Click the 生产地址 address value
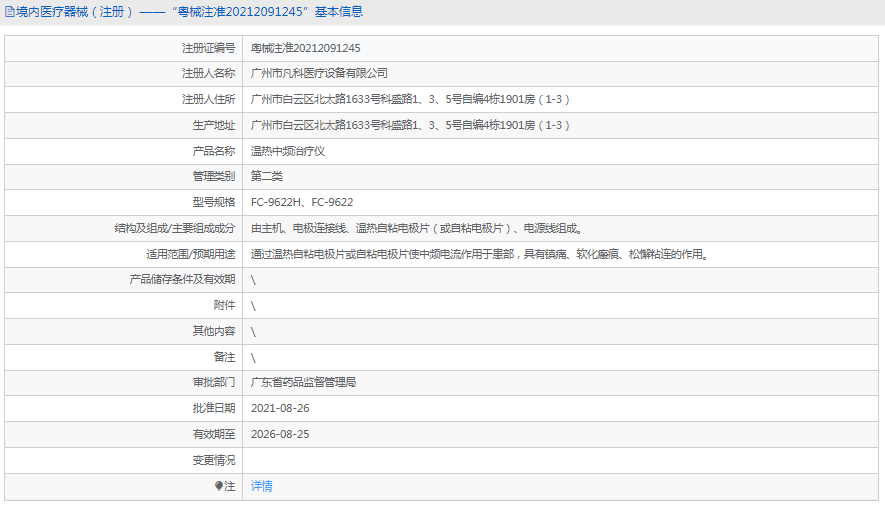885x509 pixels. click(410, 125)
